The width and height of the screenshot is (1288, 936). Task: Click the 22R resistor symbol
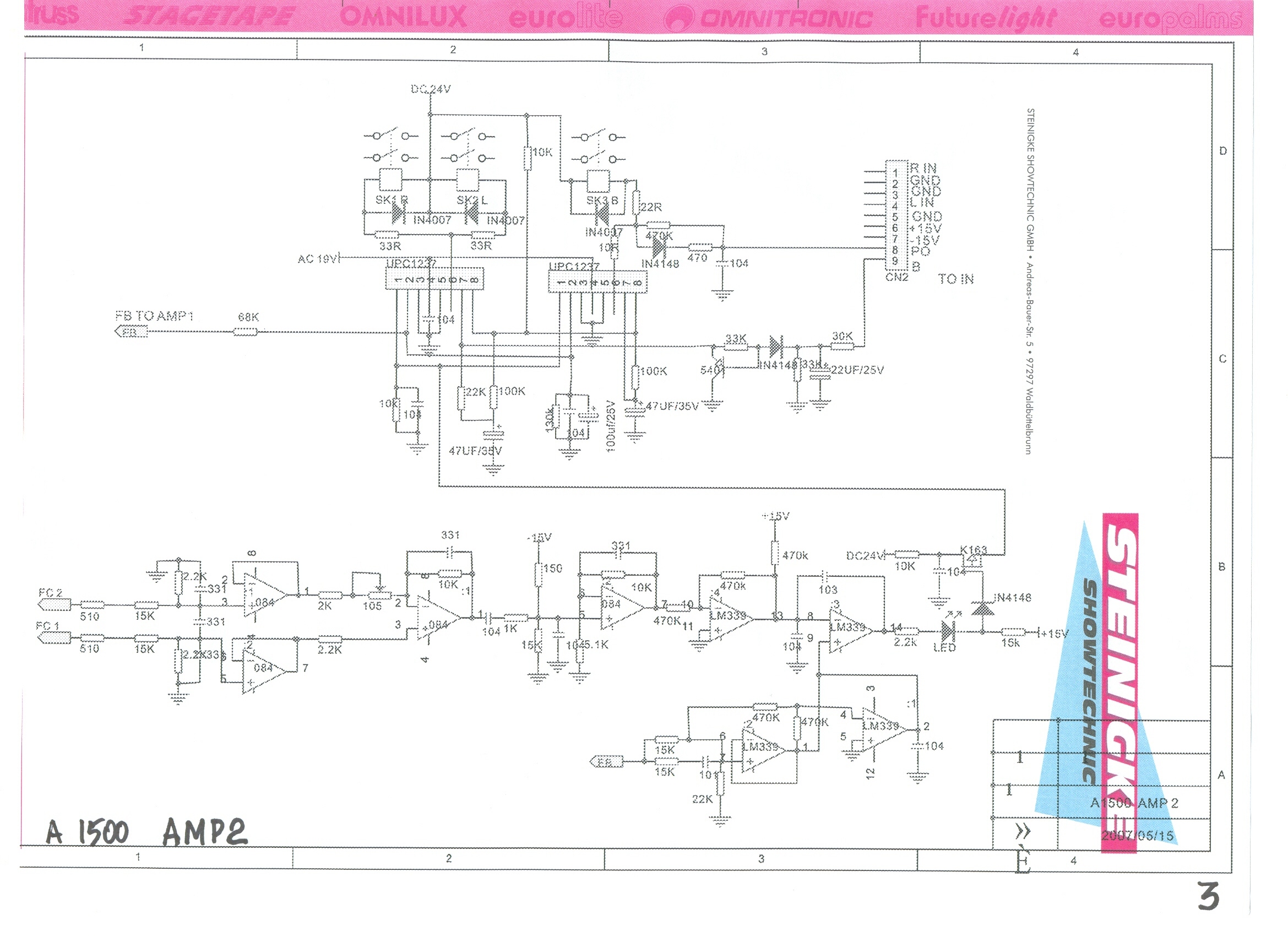tap(636, 202)
